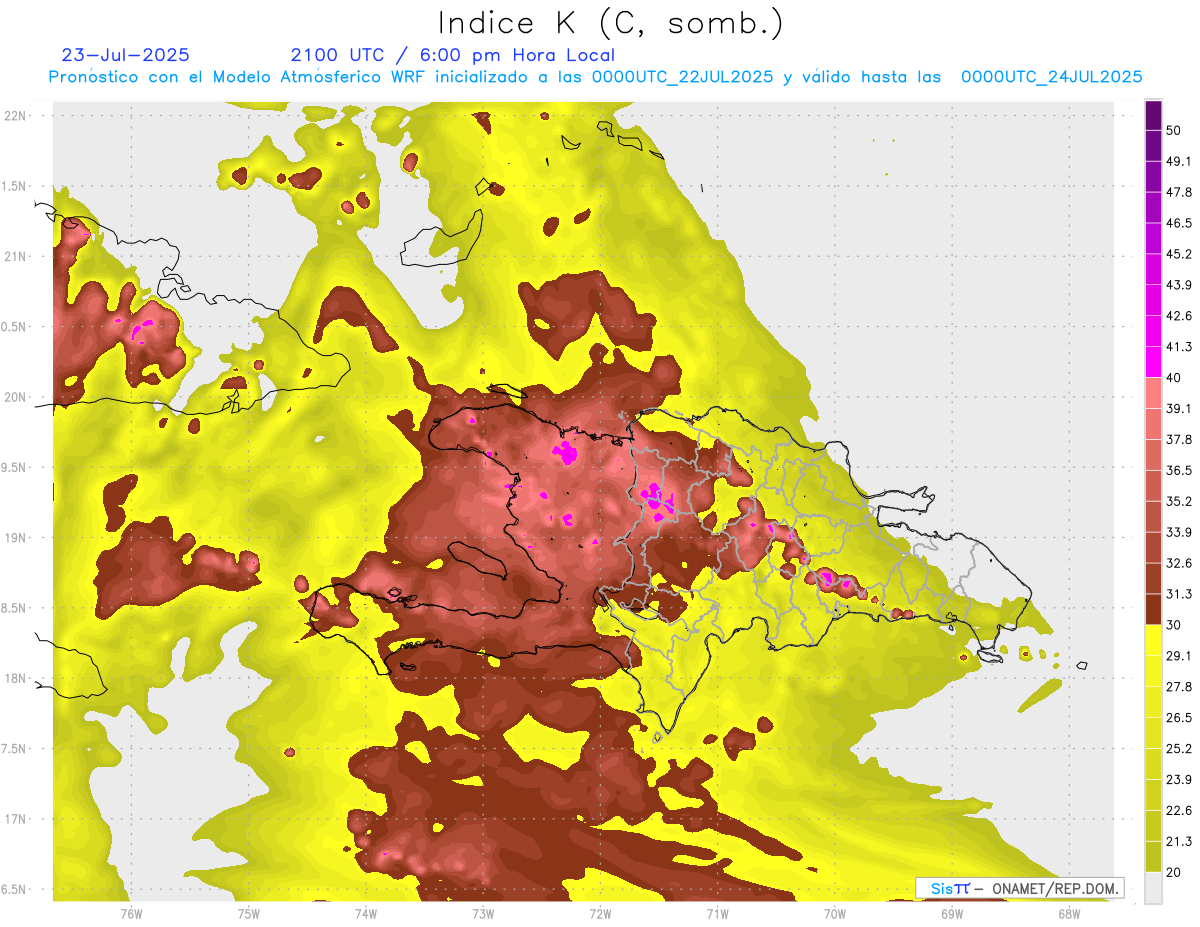Click colorbar value "35.2"

[1178, 501]
